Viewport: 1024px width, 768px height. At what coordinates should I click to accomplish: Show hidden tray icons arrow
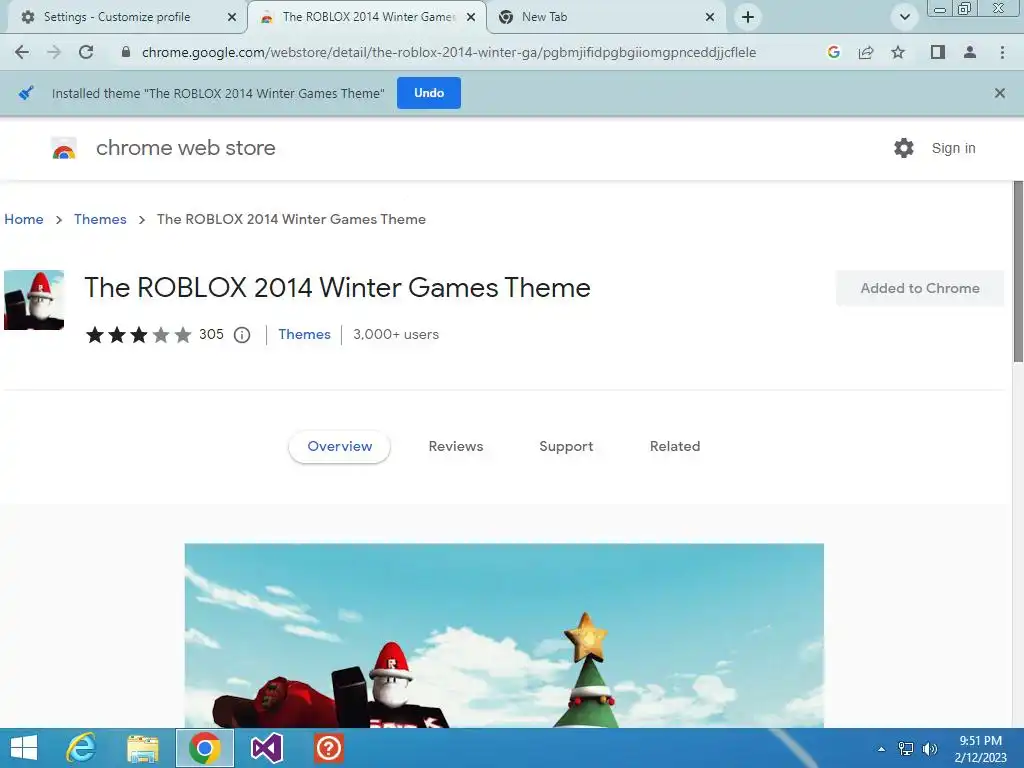point(881,749)
